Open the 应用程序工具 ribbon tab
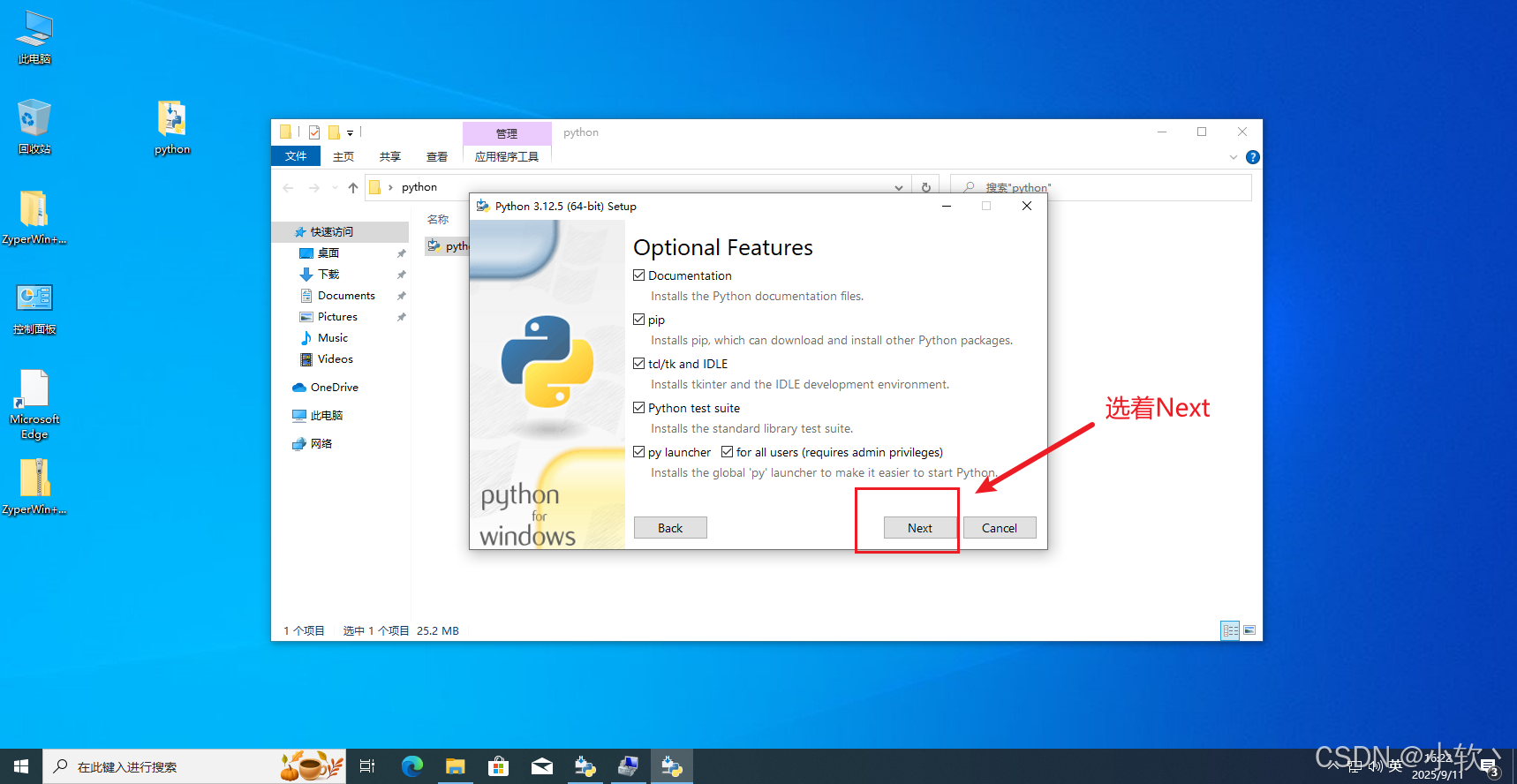Screen dimensions: 1517x784 point(507,156)
